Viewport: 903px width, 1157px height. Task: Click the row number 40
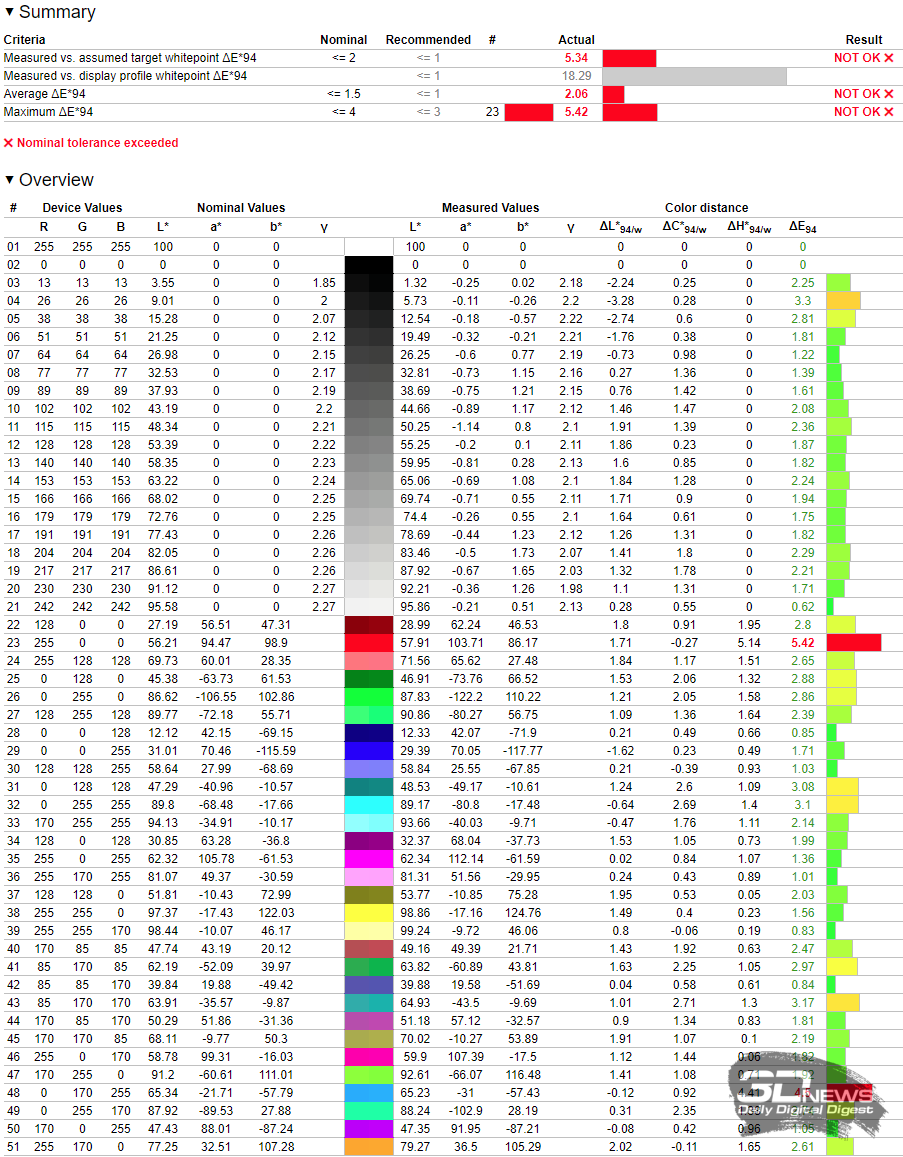pyautogui.click(x=13, y=949)
